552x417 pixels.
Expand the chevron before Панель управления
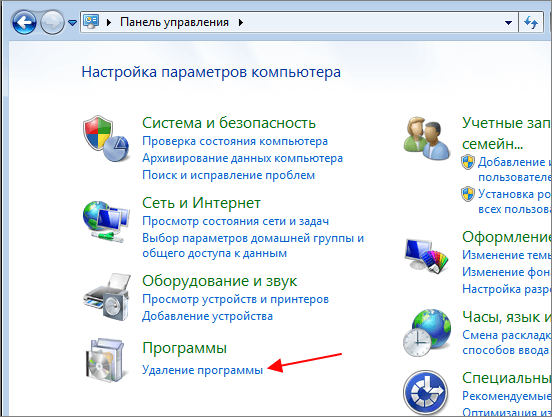109,23
